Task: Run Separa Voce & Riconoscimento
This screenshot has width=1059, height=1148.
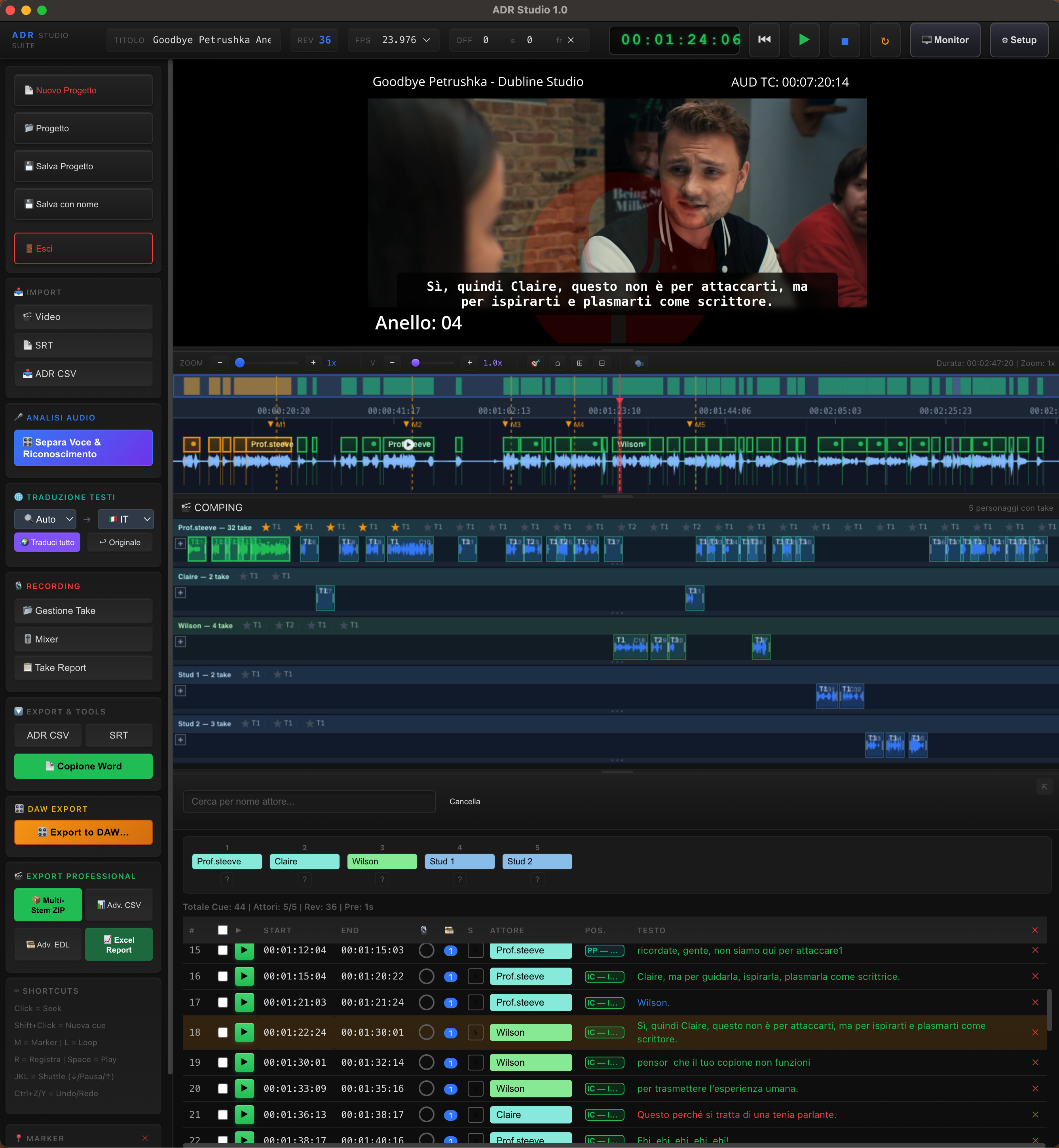Action: click(84, 447)
